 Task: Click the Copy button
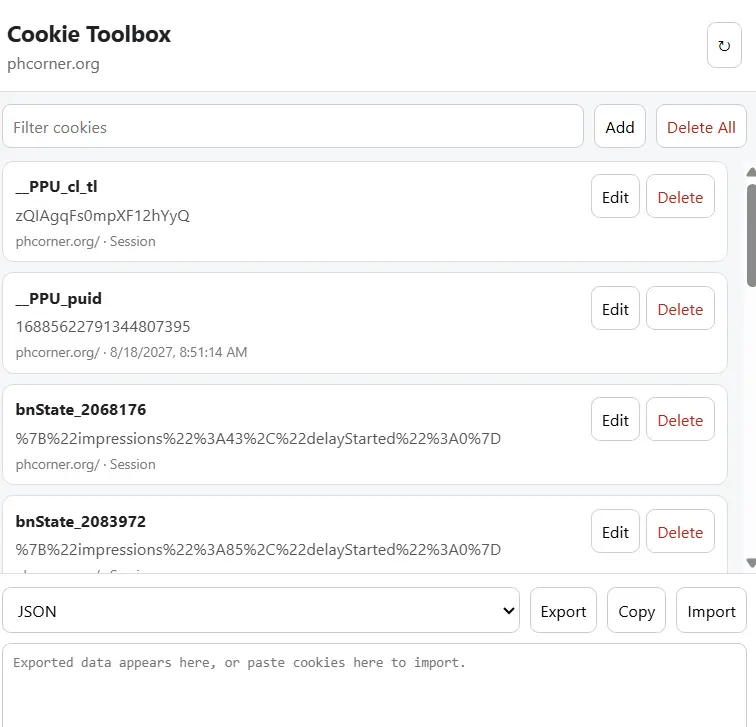pos(636,610)
